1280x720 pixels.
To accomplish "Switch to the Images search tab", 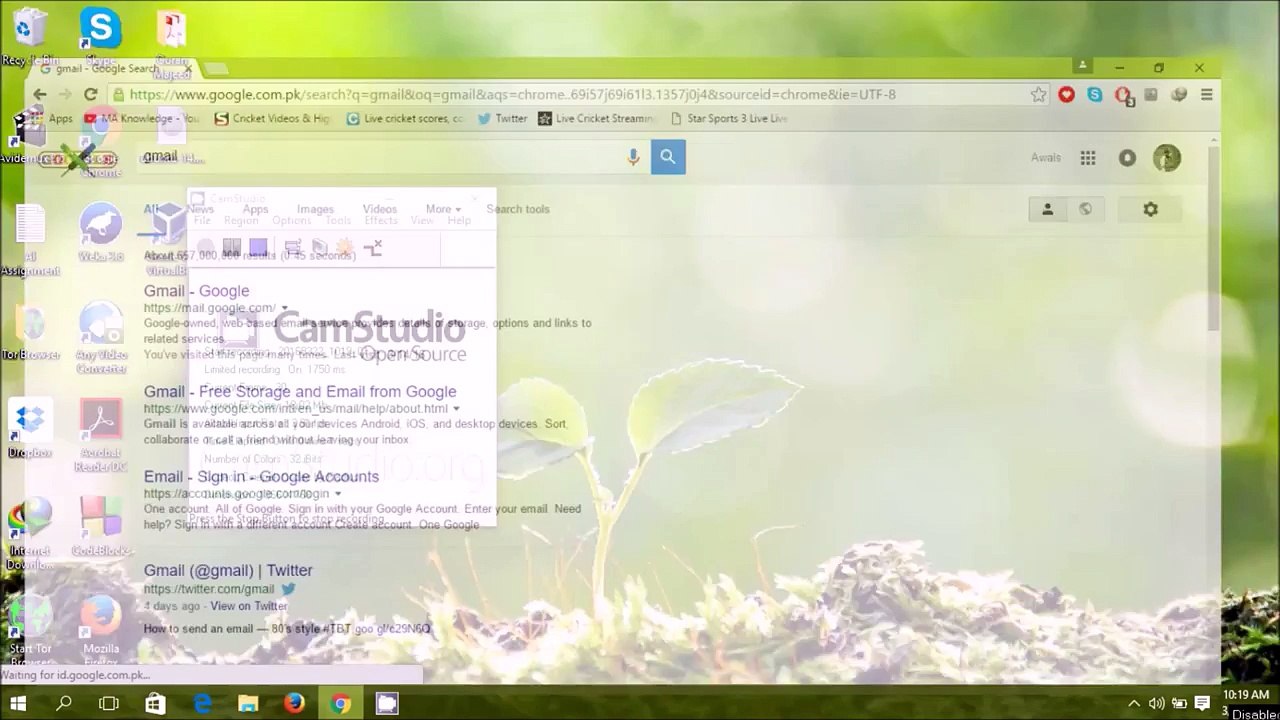I will [x=315, y=209].
